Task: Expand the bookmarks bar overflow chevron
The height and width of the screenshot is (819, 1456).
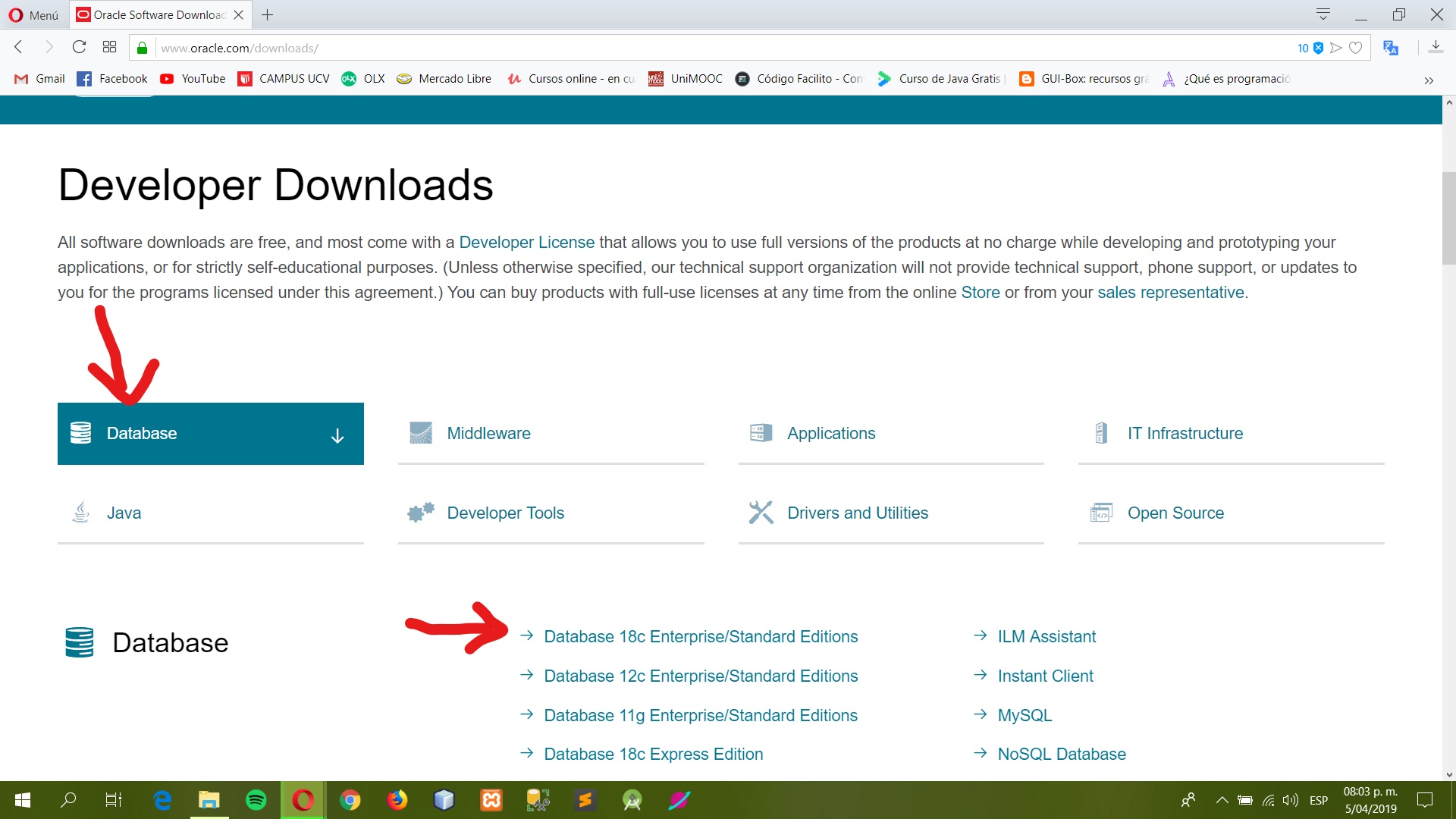Action: pyautogui.click(x=1429, y=80)
